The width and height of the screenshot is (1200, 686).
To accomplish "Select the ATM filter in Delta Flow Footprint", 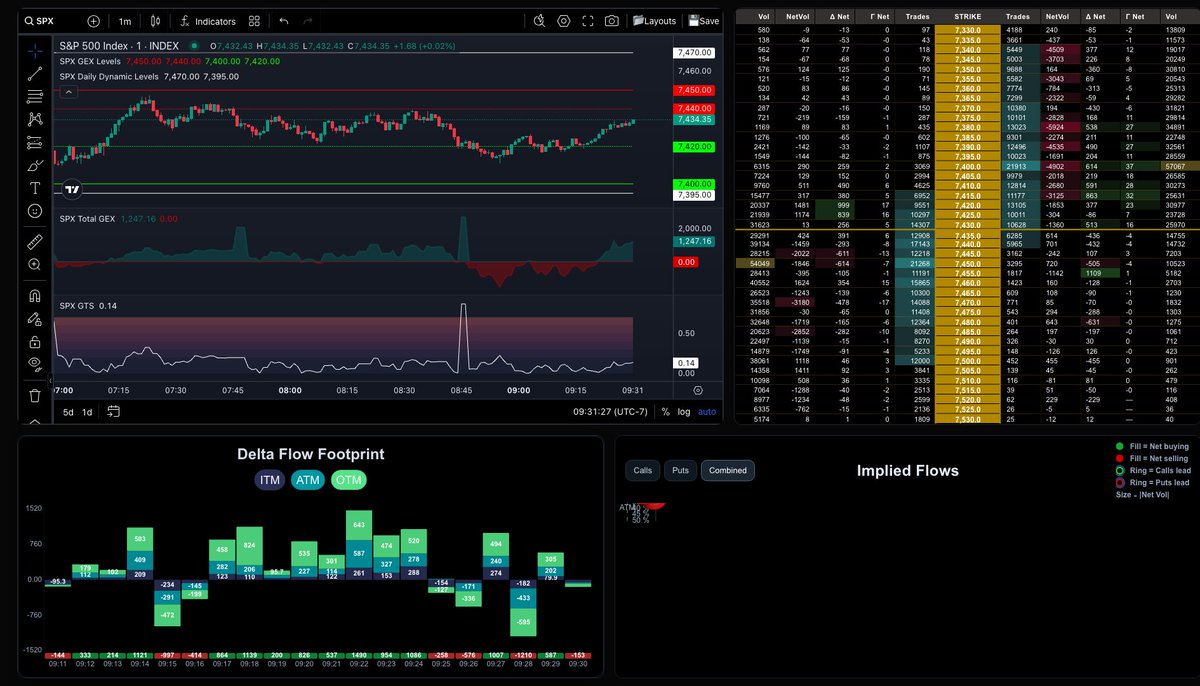I will (x=308, y=481).
